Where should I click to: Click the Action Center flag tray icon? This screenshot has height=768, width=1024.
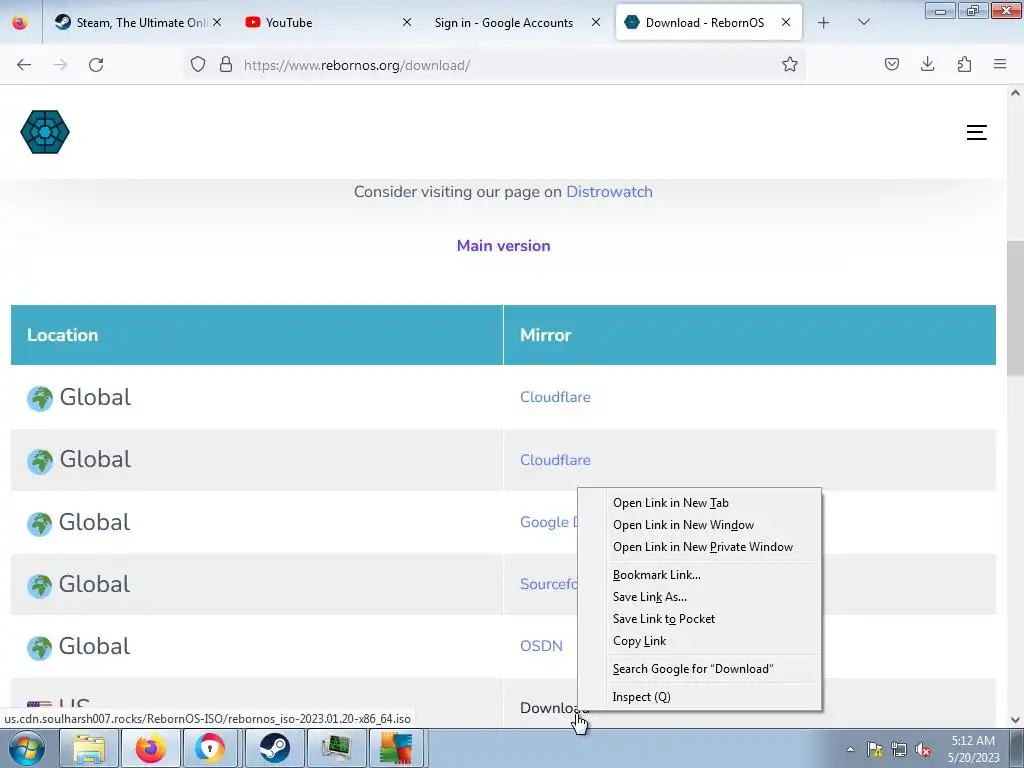(x=874, y=749)
